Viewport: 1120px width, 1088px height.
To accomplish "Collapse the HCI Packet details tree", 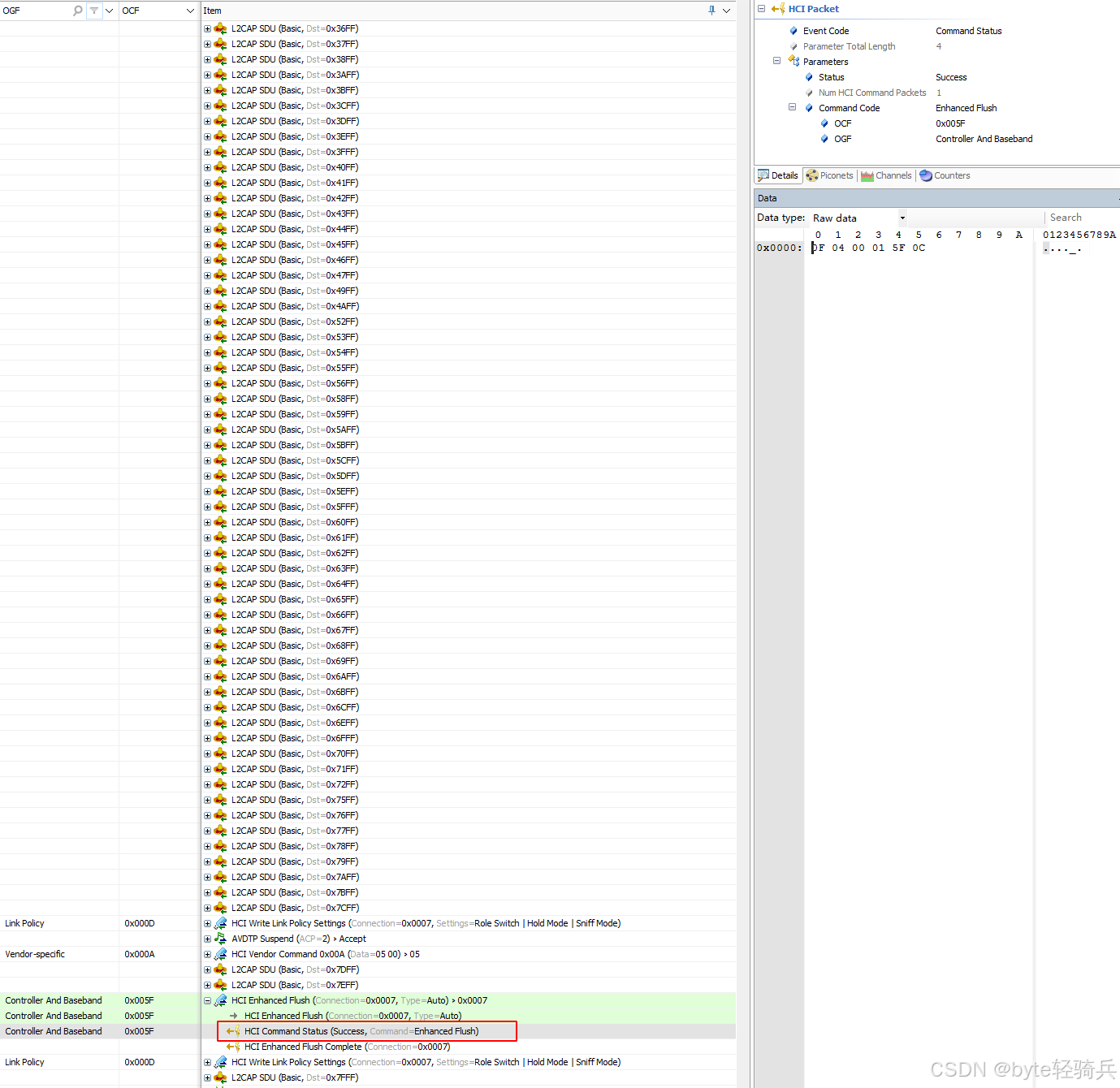I will [761, 9].
